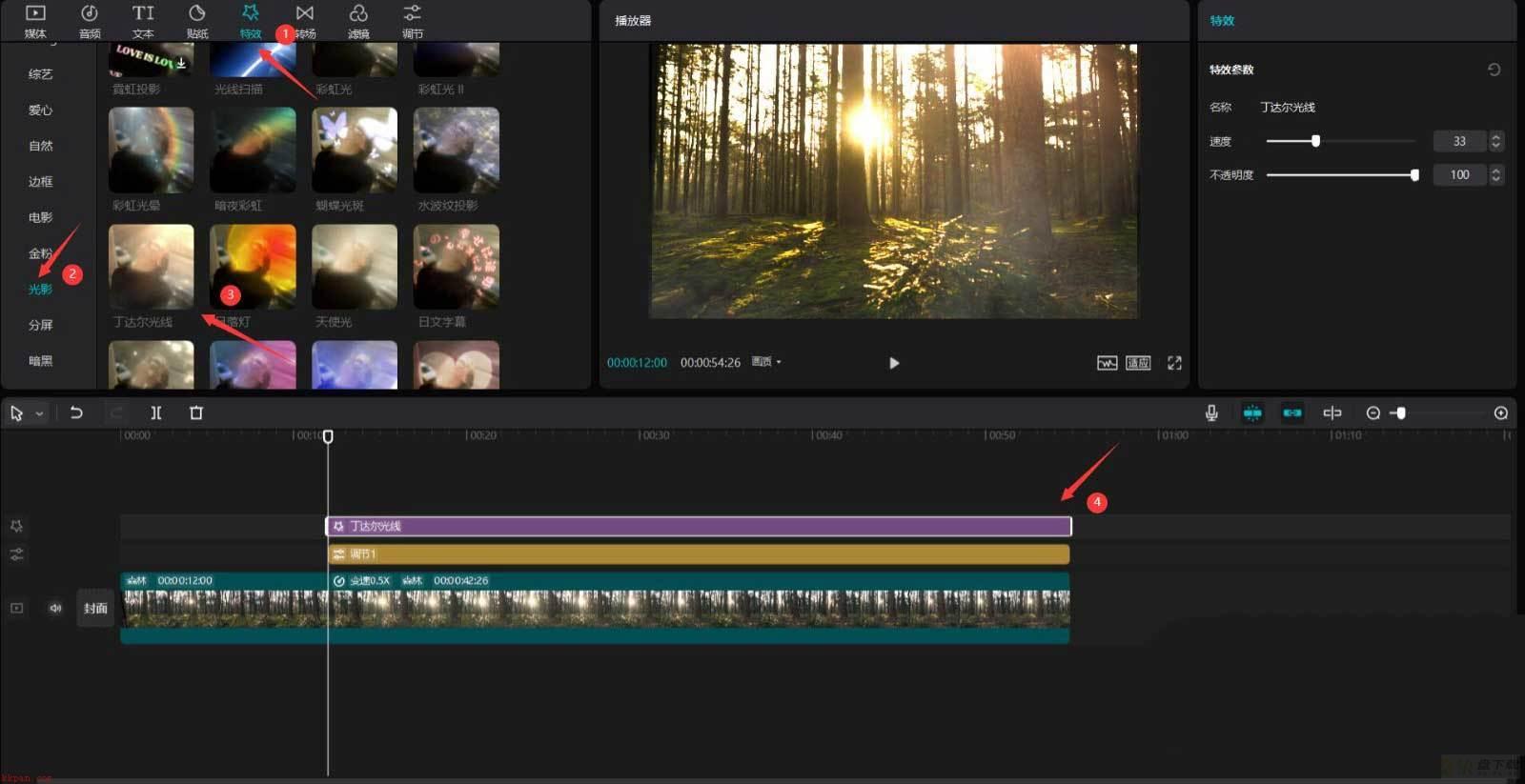Open the 贴纸 stickers tab
Screen dimensions: 1525x784
197,21
